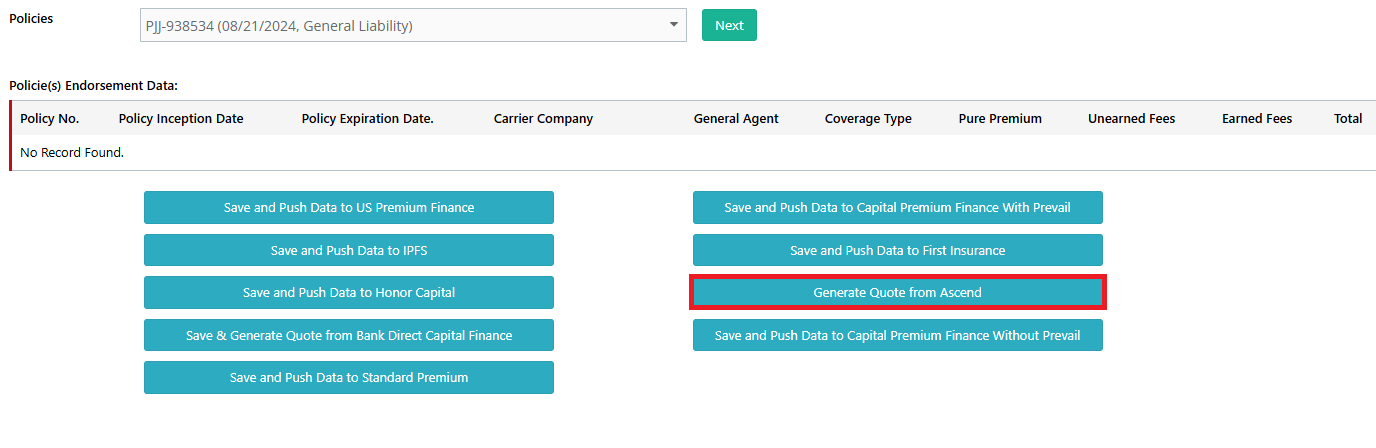Select the PJJ-938534 policy combo box
The width and height of the screenshot is (1376, 448).
pyautogui.click(x=413, y=26)
